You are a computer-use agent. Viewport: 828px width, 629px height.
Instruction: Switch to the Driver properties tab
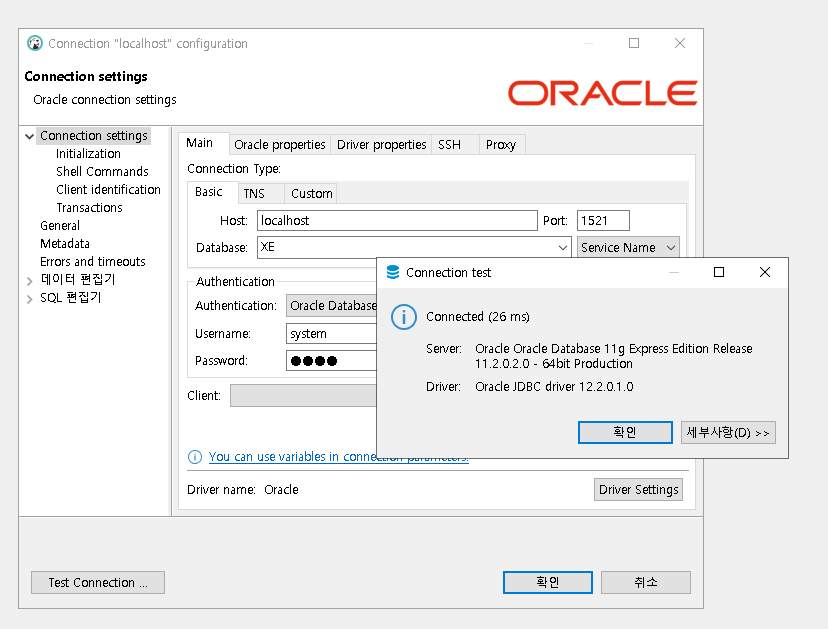(381, 145)
